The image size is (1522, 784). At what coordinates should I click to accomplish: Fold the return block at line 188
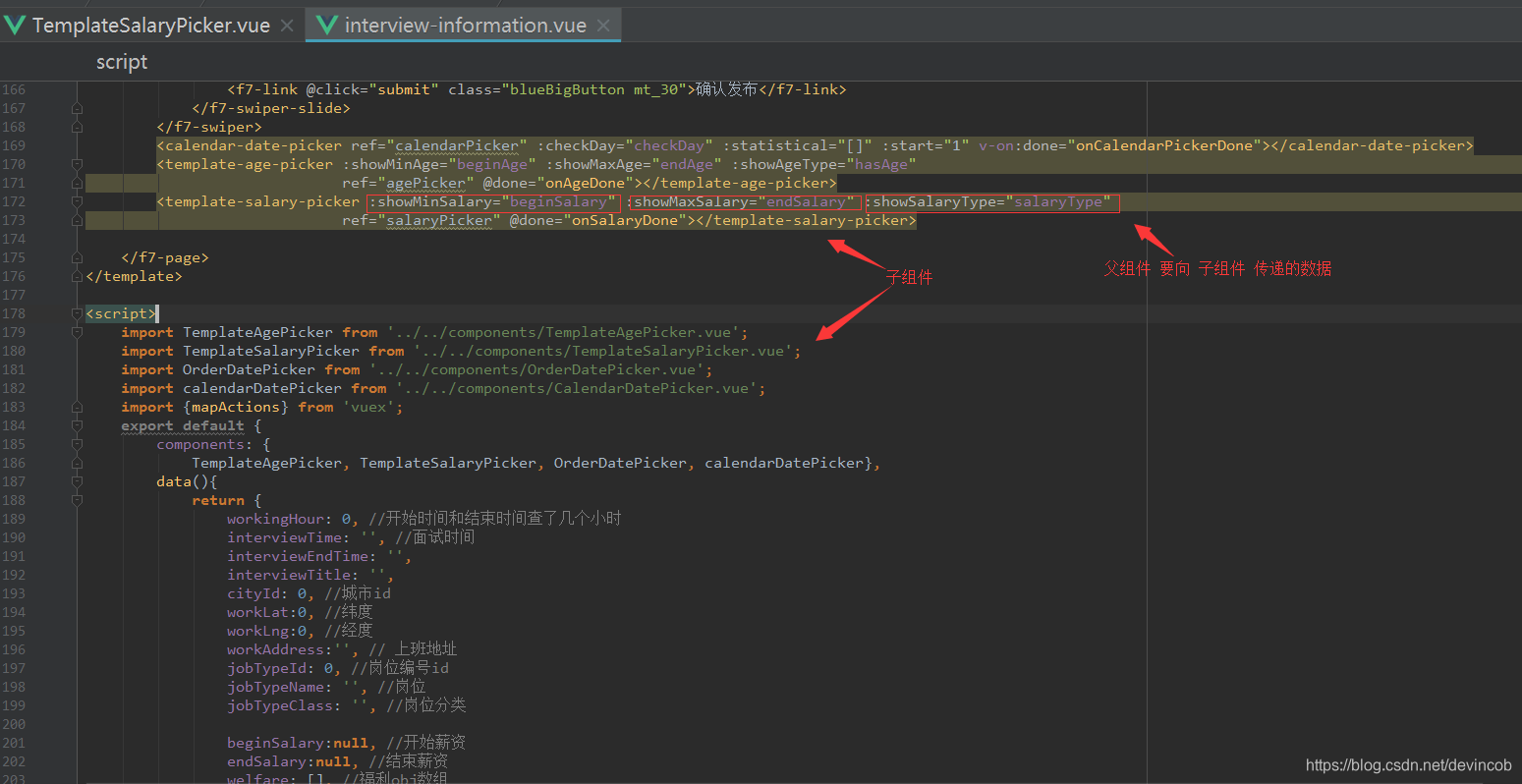[77, 500]
